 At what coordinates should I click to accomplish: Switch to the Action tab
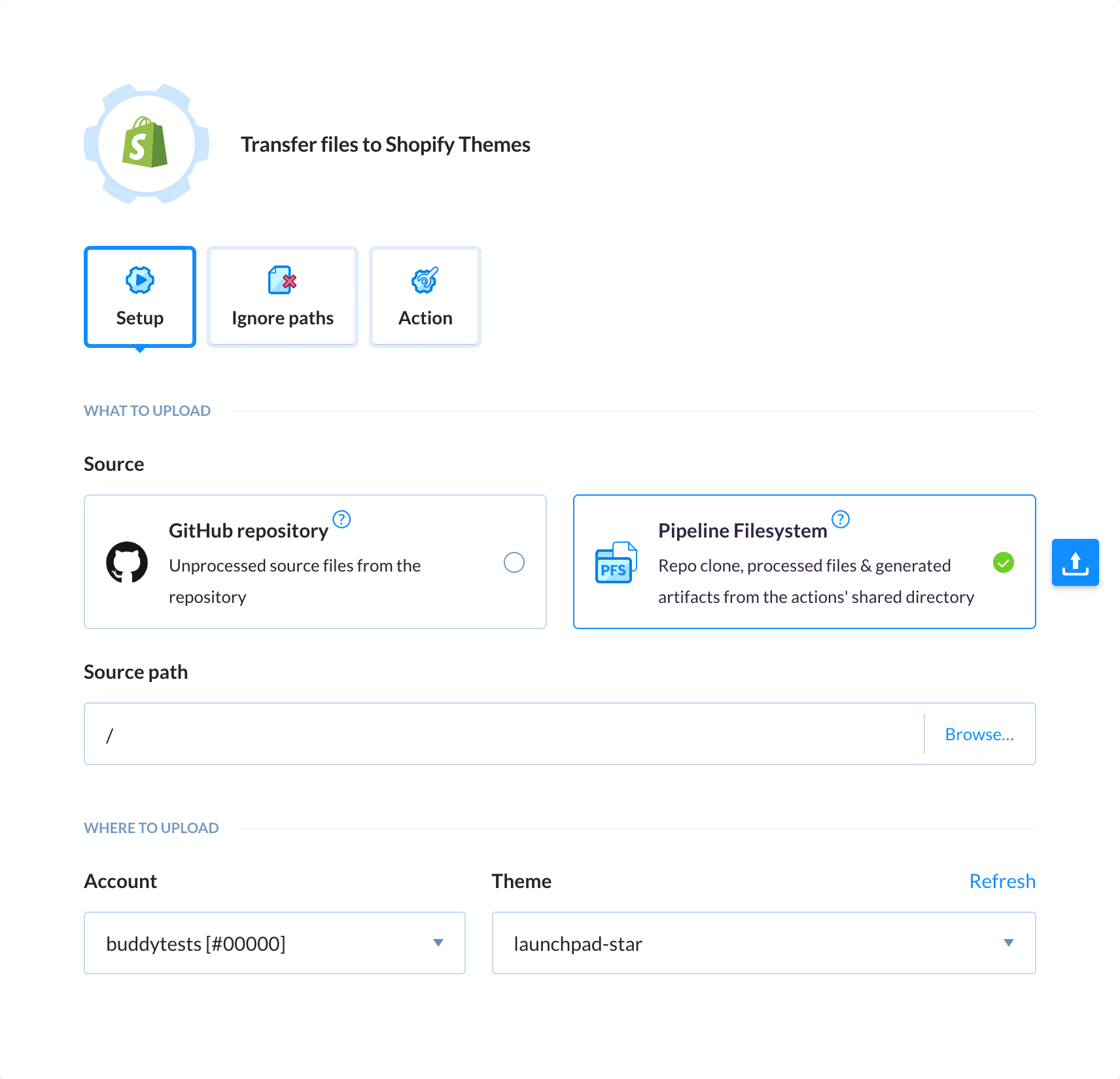click(x=425, y=298)
